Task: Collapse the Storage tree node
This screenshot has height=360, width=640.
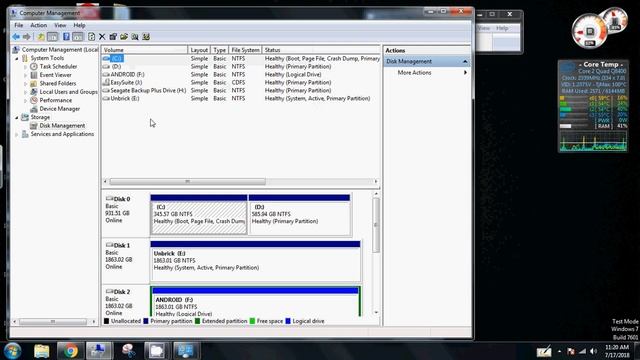Action: [17, 118]
